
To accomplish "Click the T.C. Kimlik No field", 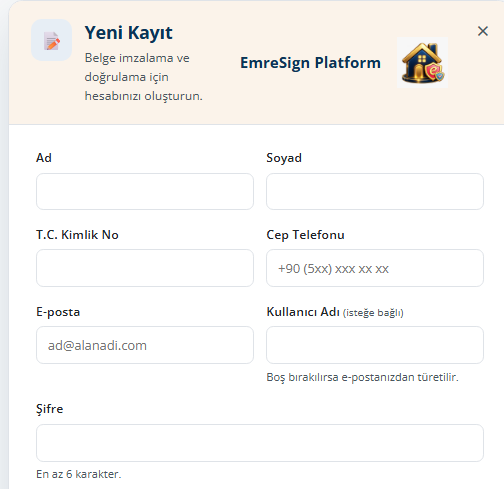I will point(145,268).
